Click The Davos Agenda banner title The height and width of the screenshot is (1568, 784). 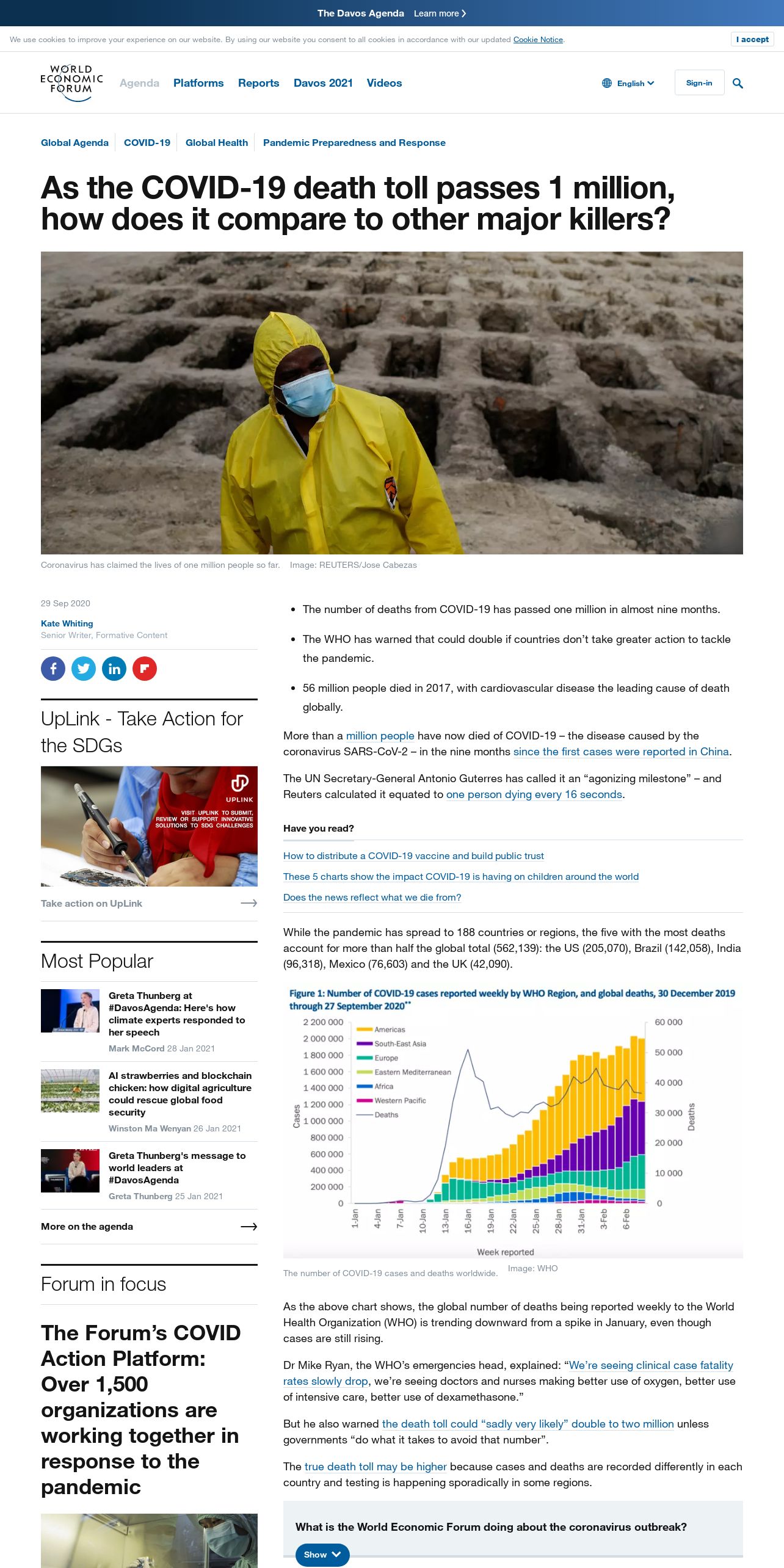[360, 13]
